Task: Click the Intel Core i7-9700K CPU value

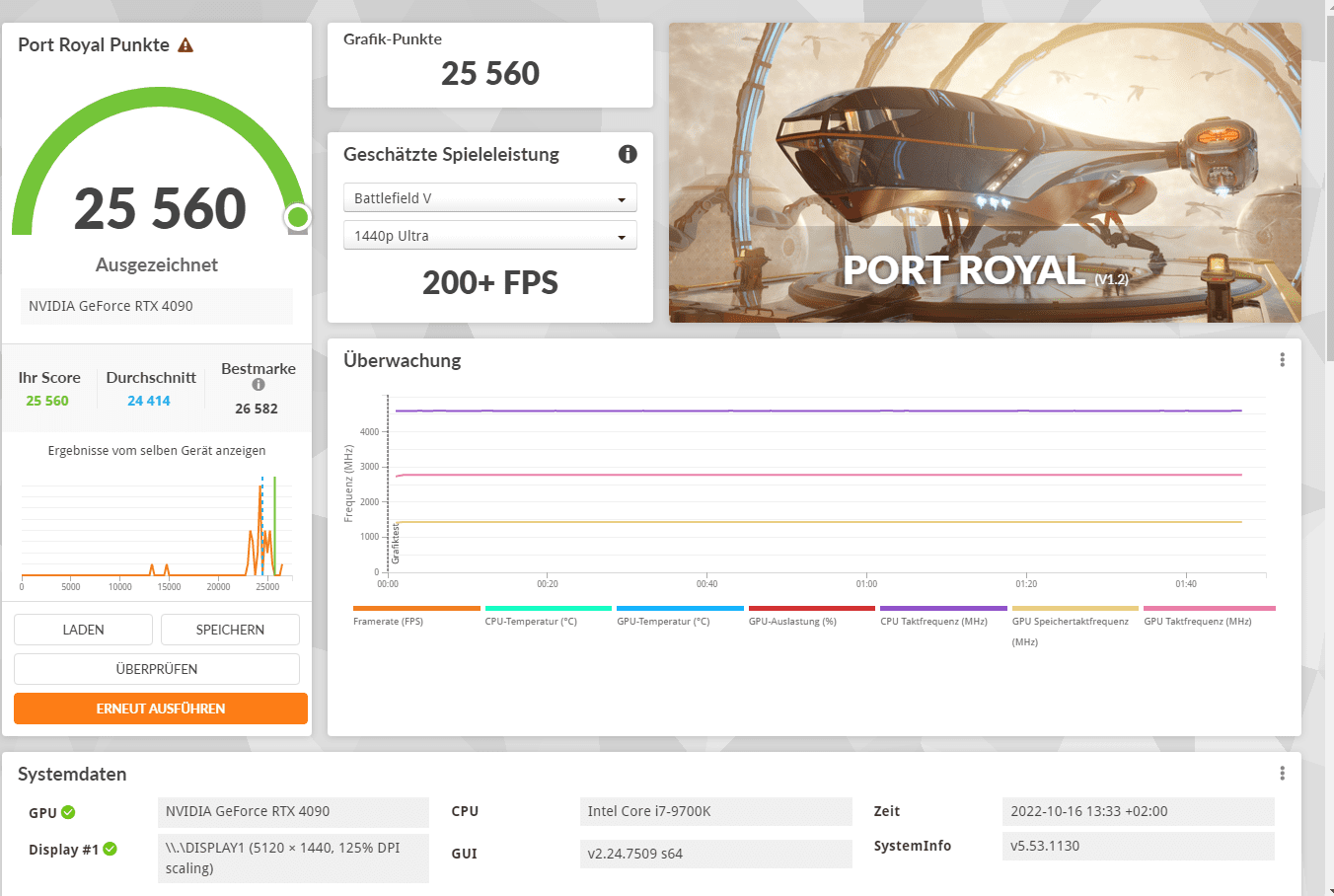Action: tap(716, 811)
